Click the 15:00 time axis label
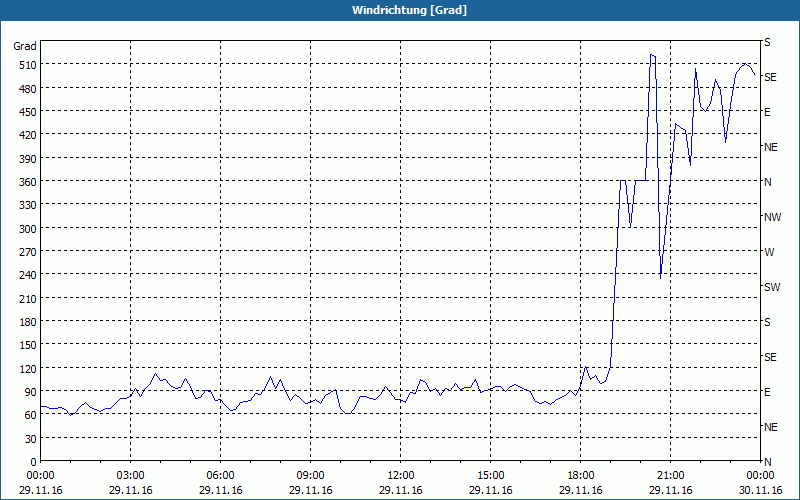The height and width of the screenshot is (500, 800). pos(491,476)
